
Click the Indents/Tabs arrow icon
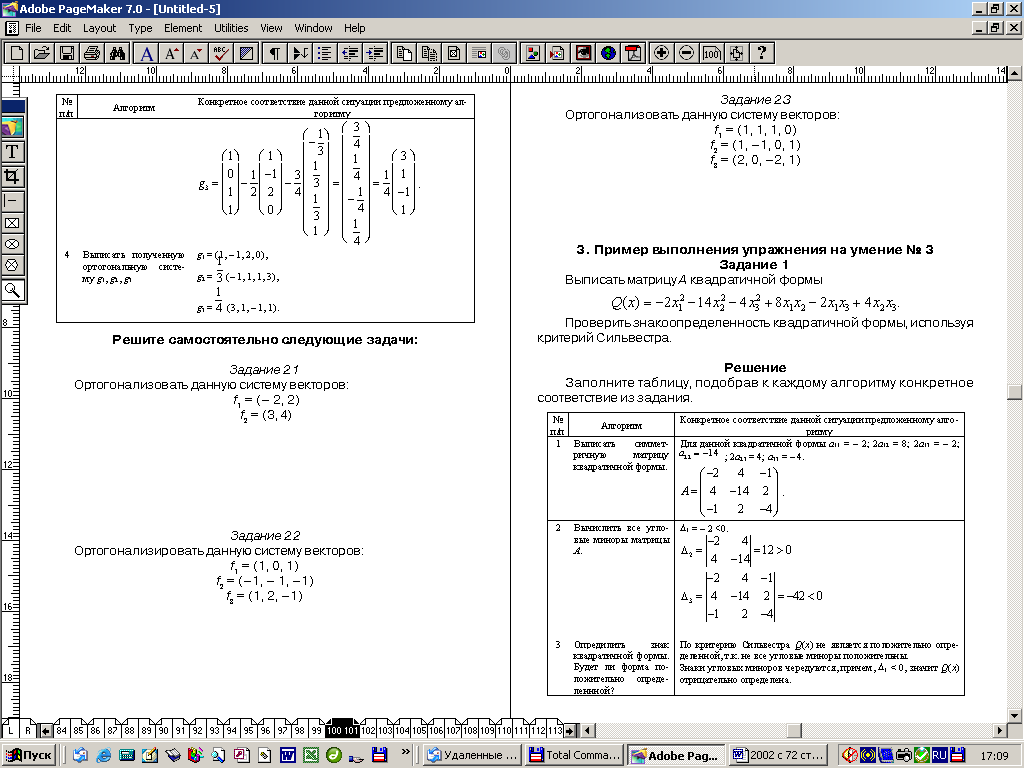point(300,53)
